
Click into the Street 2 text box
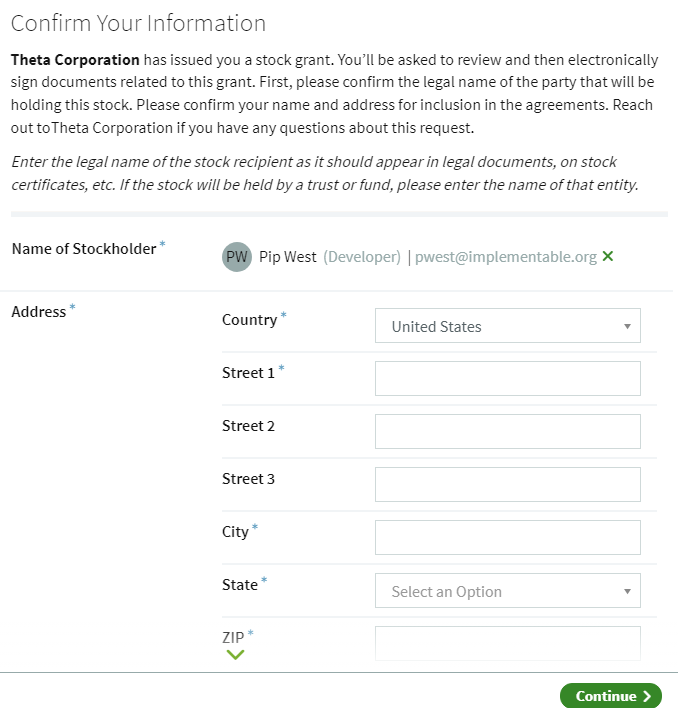coord(507,431)
